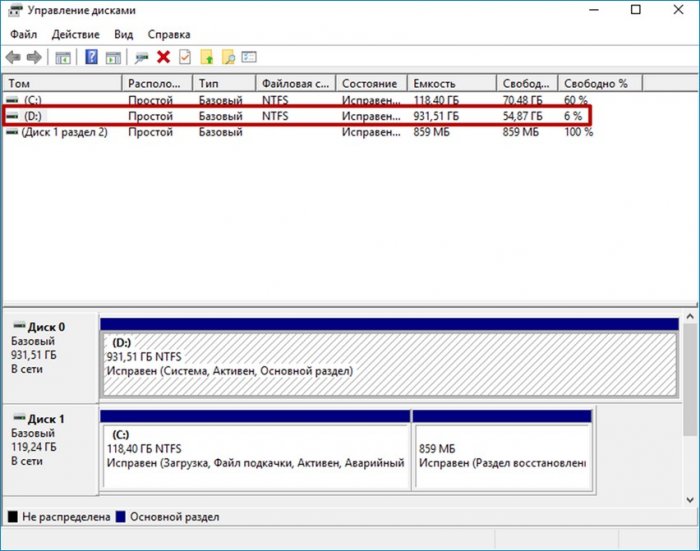Viewport: 700px width, 551px height.
Task: Open Help via blue question mark icon
Action: point(92,57)
